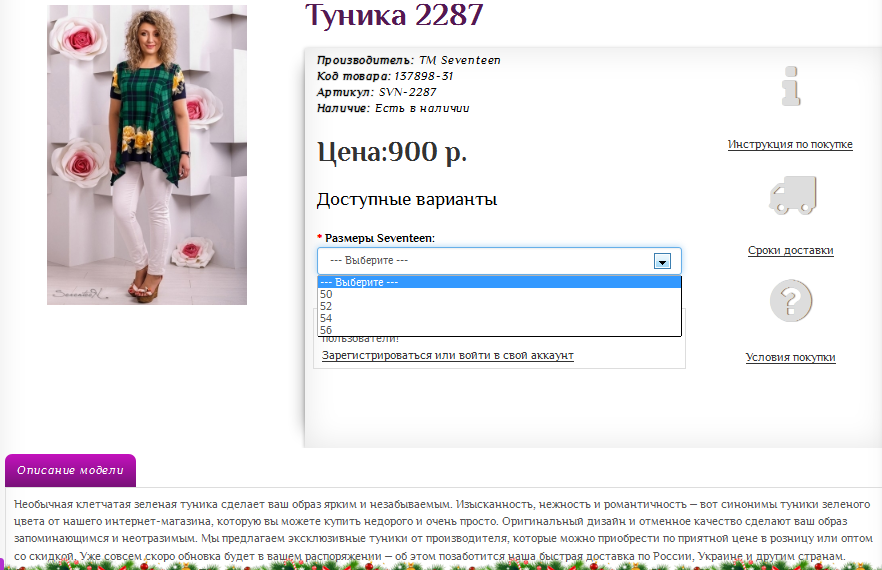
Task: Enlarge the tunic product photo
Action: [x=147, y=155]
